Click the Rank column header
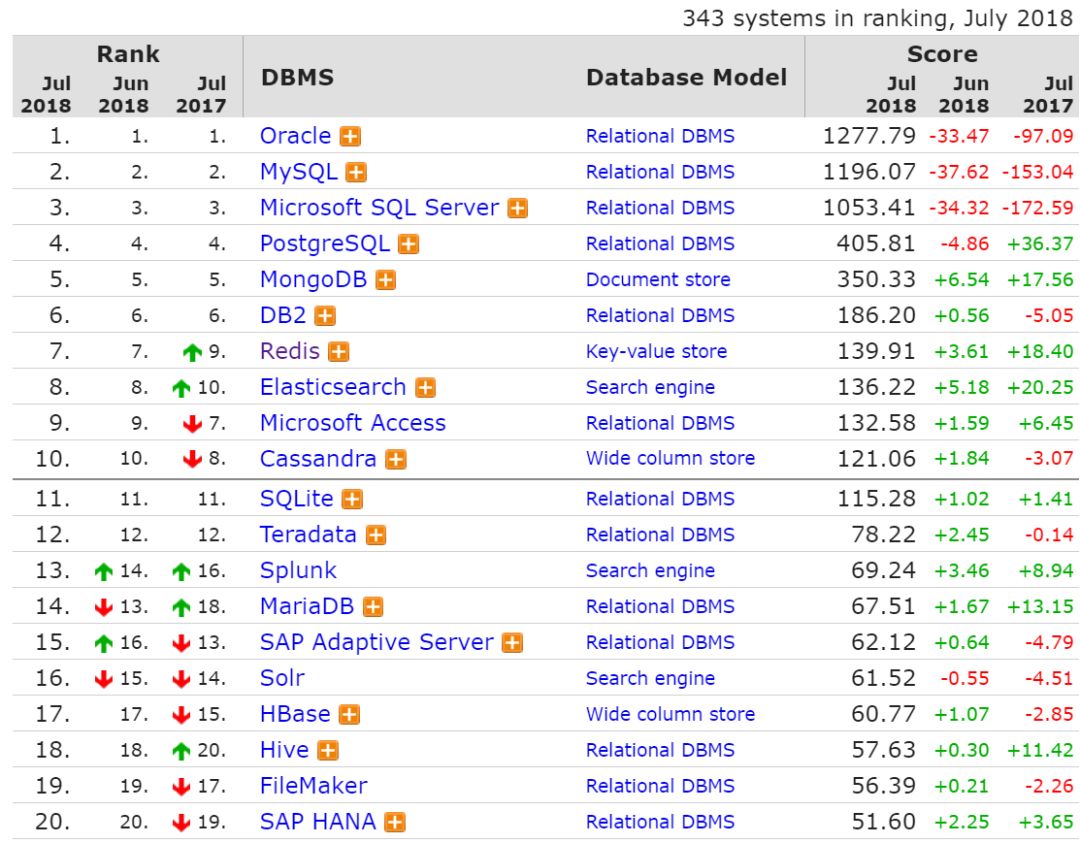 128,54
